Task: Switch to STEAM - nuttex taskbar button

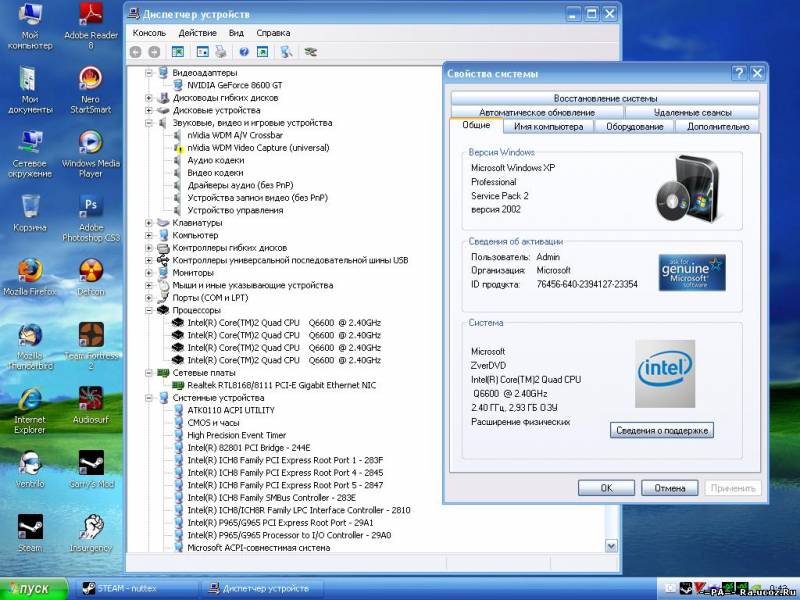Action: (137, 588)
